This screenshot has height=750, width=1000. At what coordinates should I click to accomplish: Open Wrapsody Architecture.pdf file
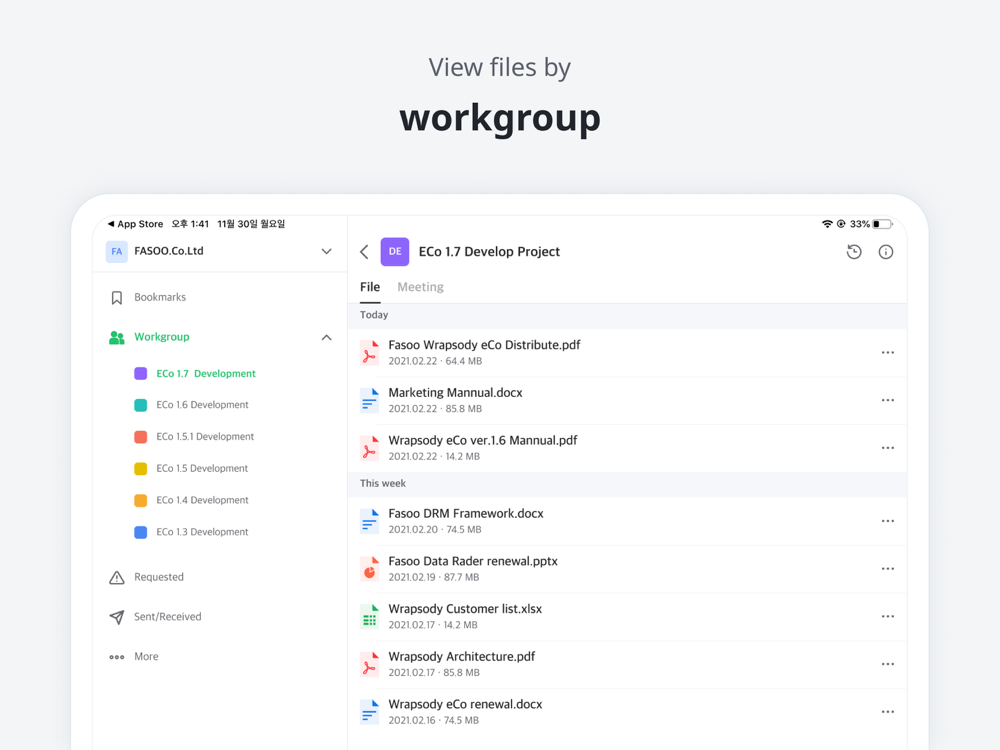pyautogui.click(x=627, y=665)
